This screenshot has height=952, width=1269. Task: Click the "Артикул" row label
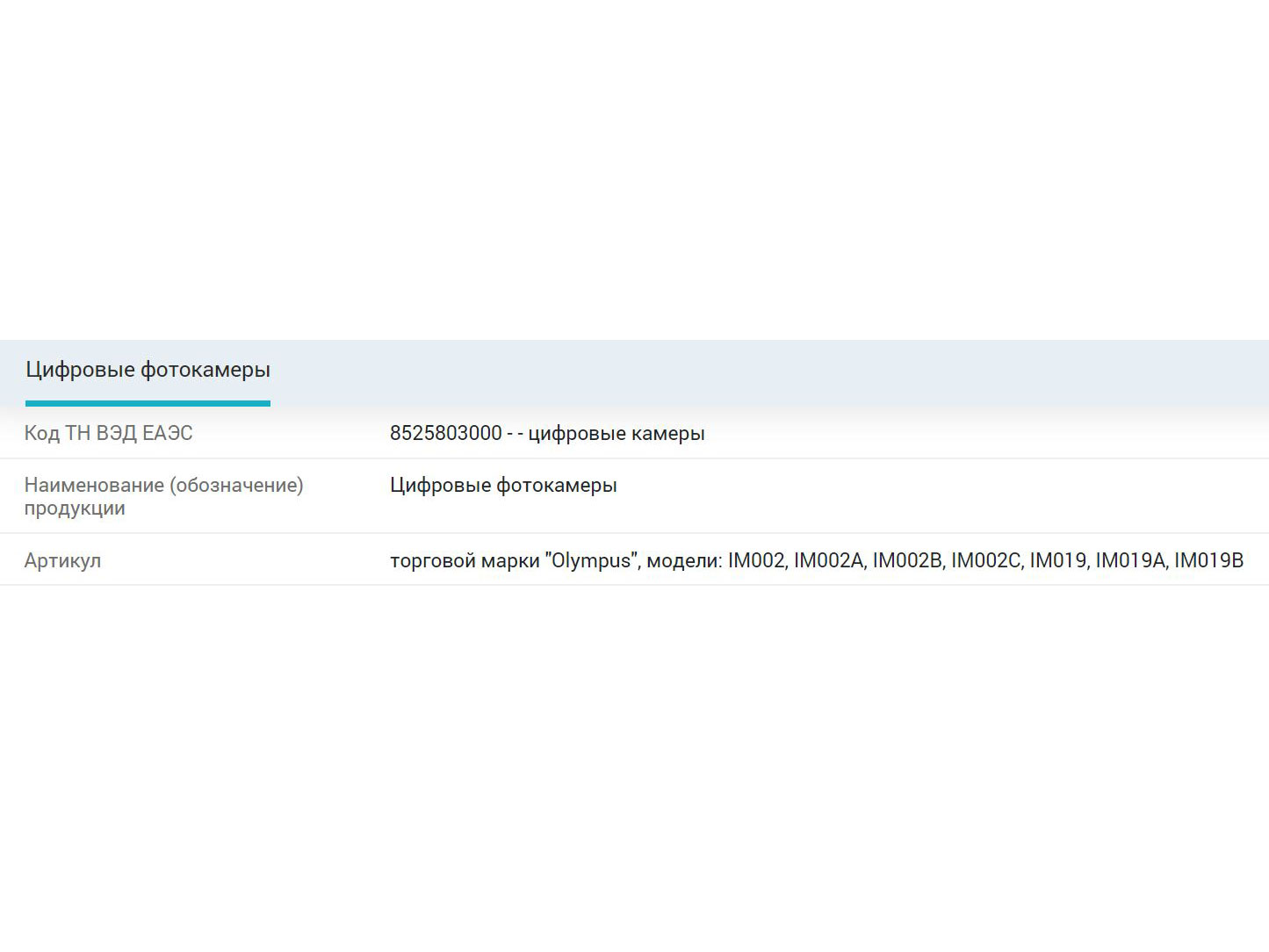point(62,560)
